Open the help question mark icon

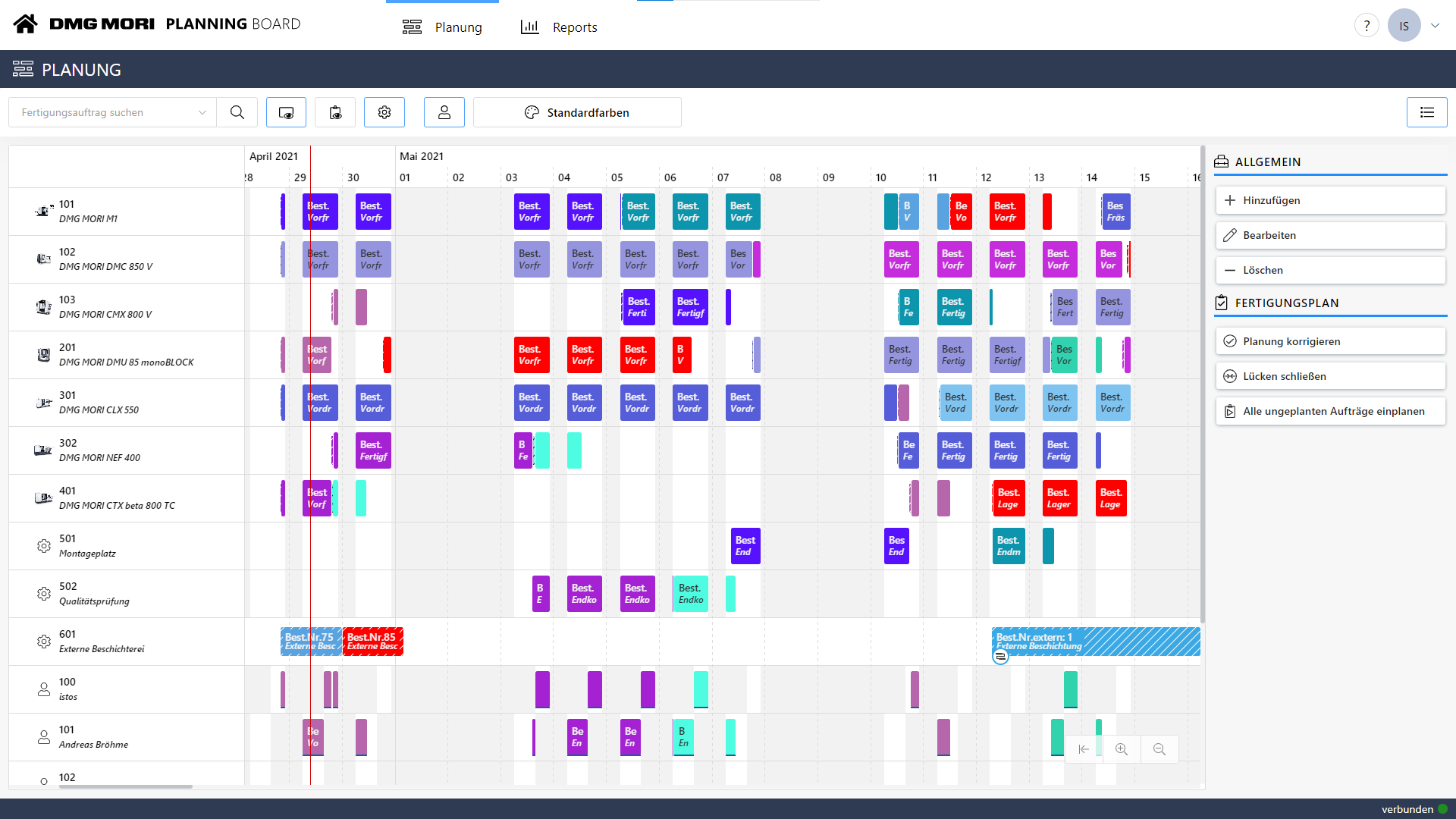(x=1366, y=26)
